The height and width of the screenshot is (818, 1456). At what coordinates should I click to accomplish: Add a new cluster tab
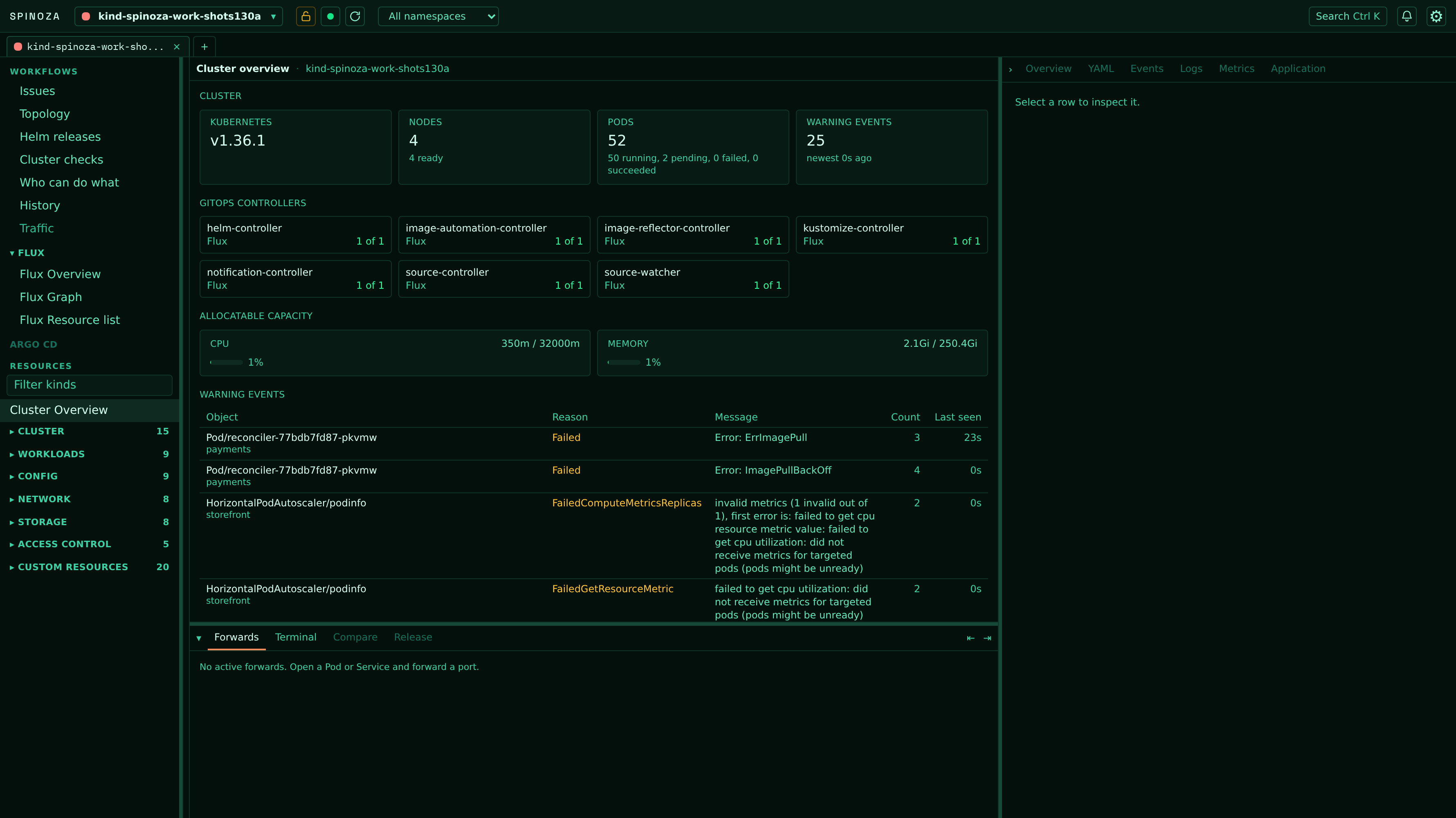(204, 47)
